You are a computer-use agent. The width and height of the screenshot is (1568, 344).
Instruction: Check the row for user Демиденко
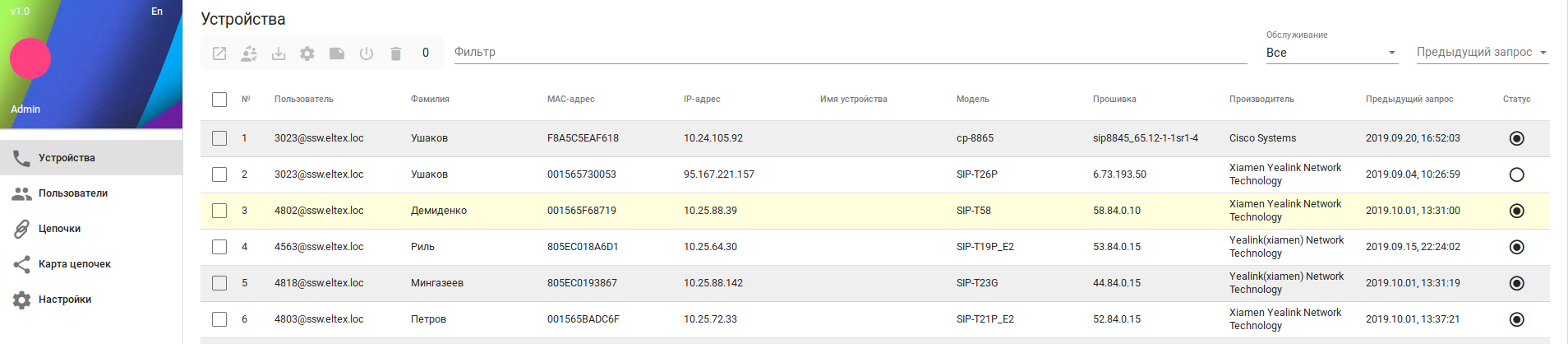click(x=219, y=211)
